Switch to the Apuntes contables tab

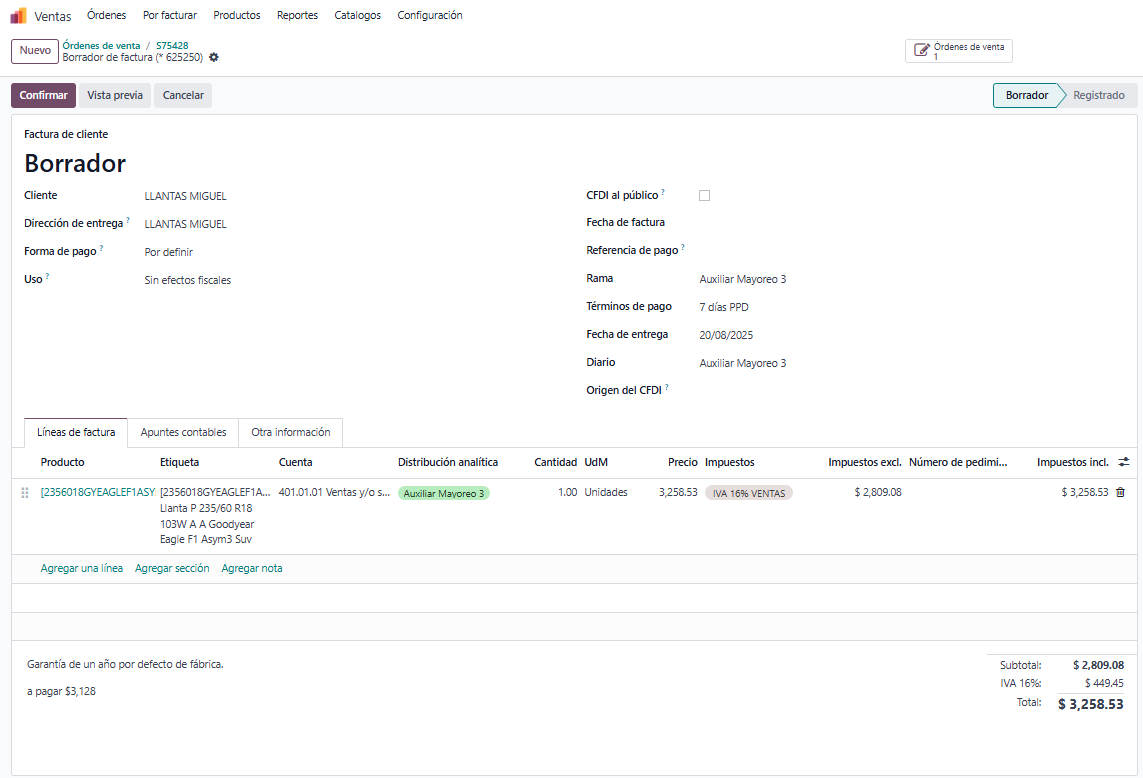183,432
